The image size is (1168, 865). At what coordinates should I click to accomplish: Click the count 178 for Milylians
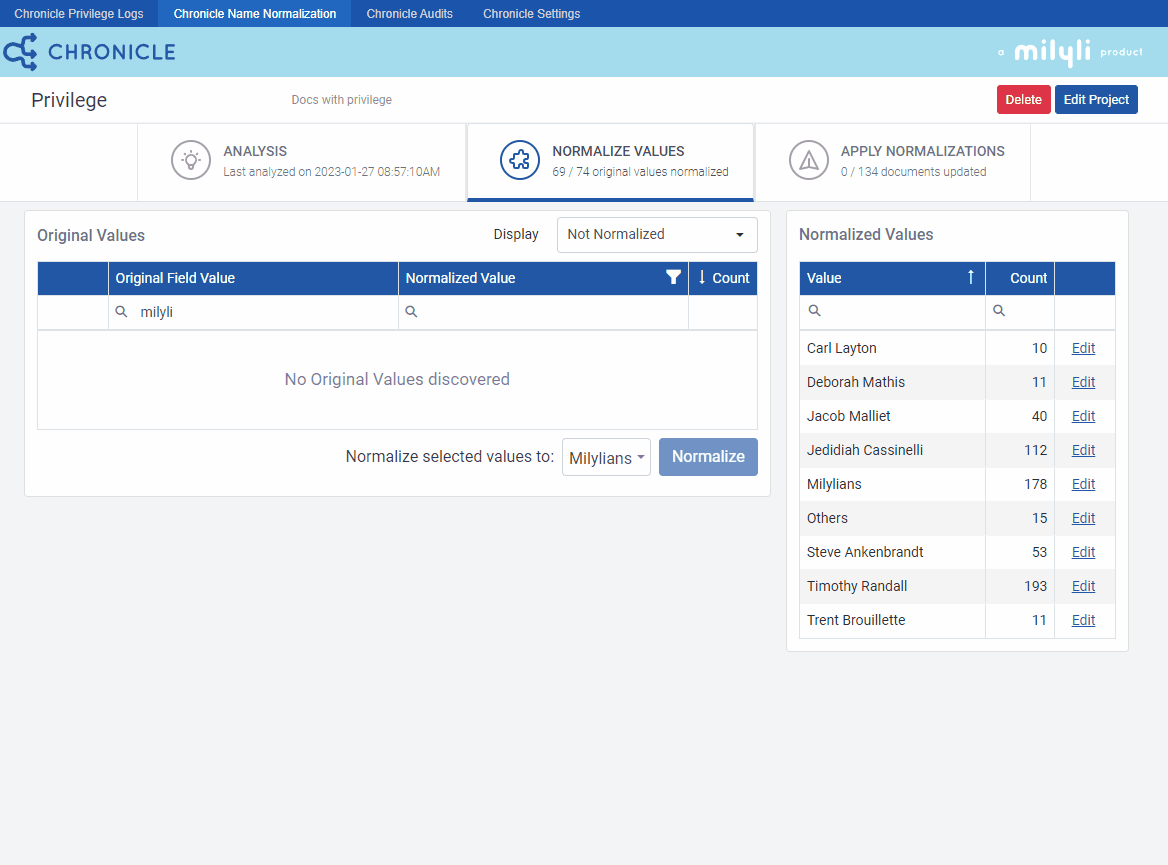click(x=1035, y=484)
